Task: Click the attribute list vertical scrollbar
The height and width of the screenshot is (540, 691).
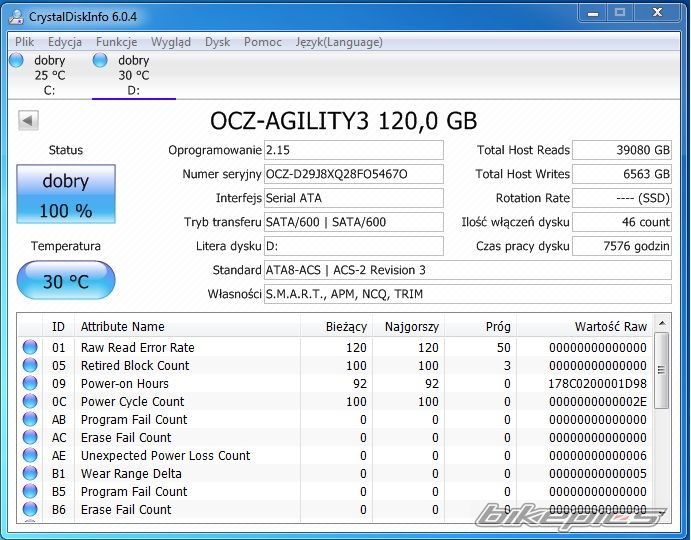Action: point(662,420)
